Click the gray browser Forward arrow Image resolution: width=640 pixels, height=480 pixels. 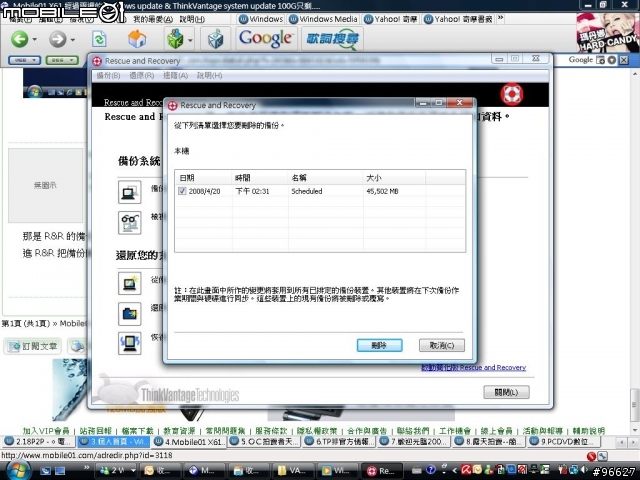[58, 40]
